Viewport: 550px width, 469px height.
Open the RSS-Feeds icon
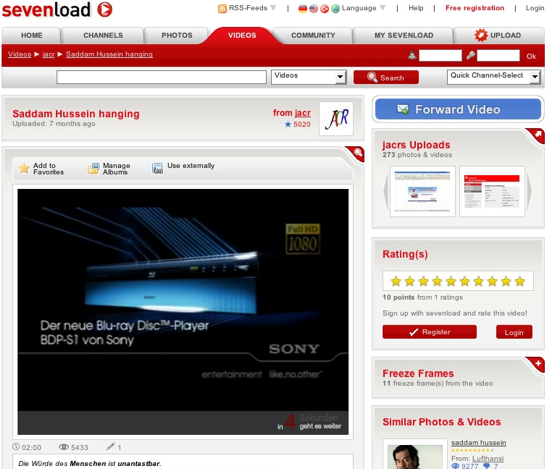coord(222,8)
